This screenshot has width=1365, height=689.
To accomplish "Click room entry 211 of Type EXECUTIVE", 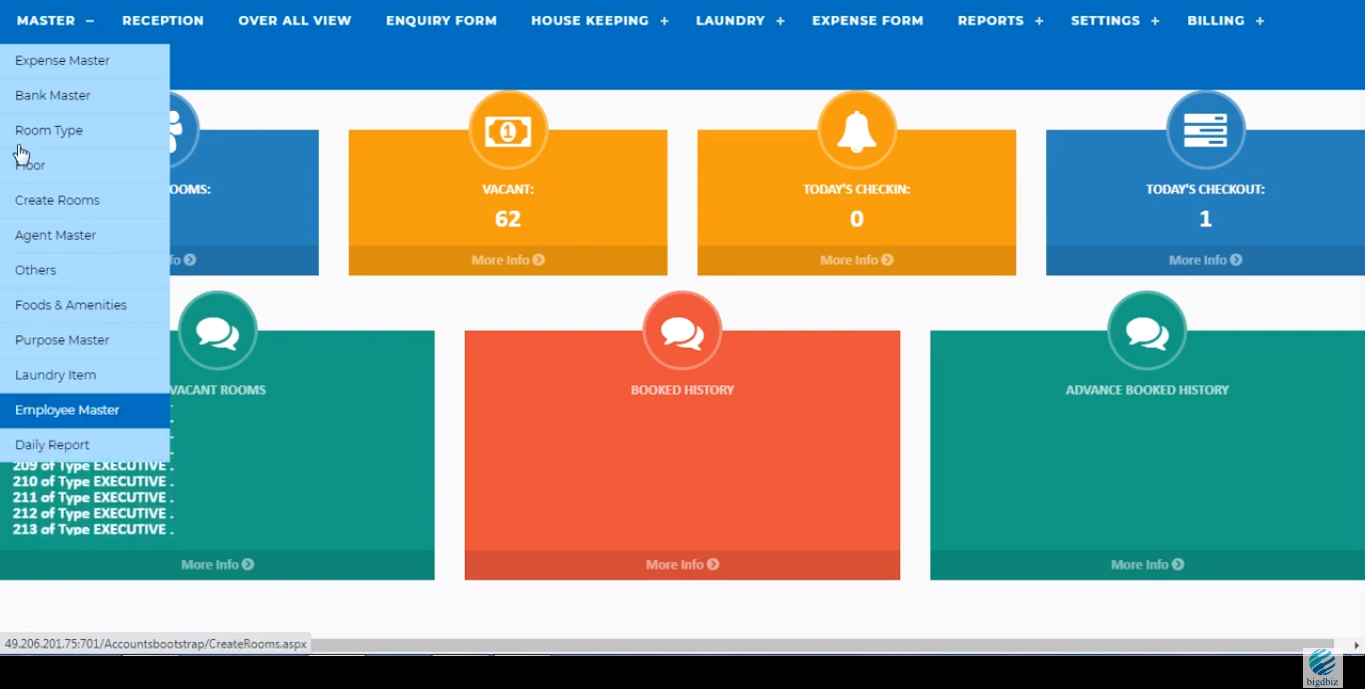I will click(93, 498).
